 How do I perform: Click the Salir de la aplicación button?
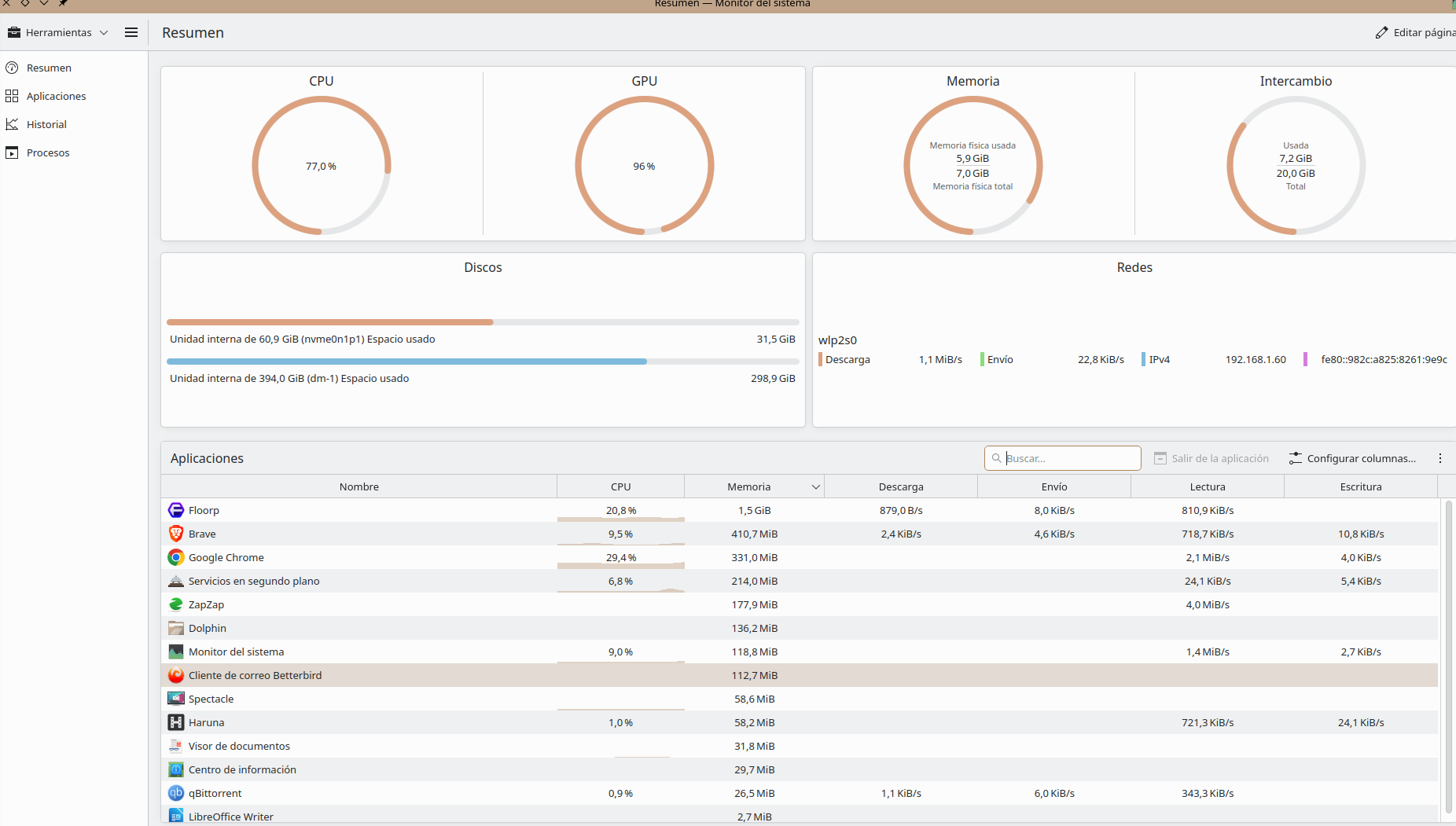[1211, 458]
